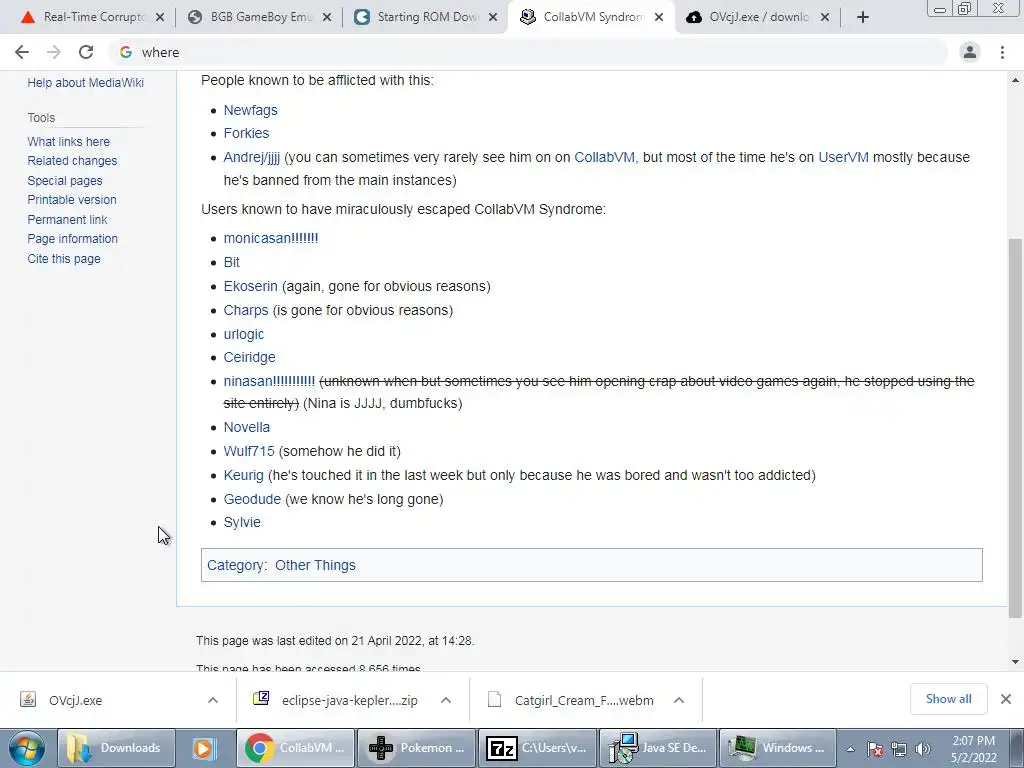1024x768 pixels.
Task: Close the BGB GameBoy Emu tab
Action: (327, 18)
